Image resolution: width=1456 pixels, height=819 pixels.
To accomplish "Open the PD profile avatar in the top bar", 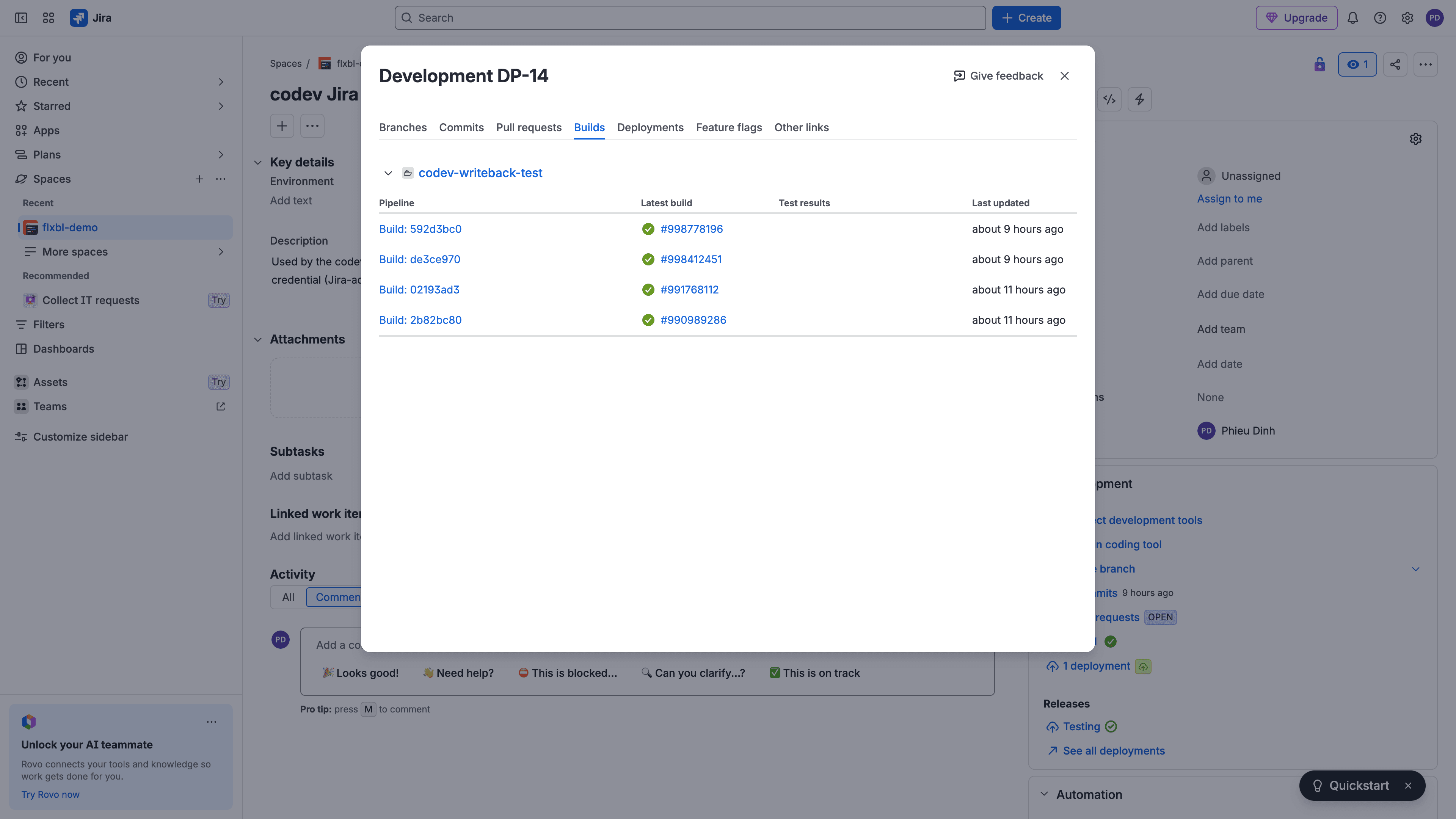I will tap(1434, 18).
